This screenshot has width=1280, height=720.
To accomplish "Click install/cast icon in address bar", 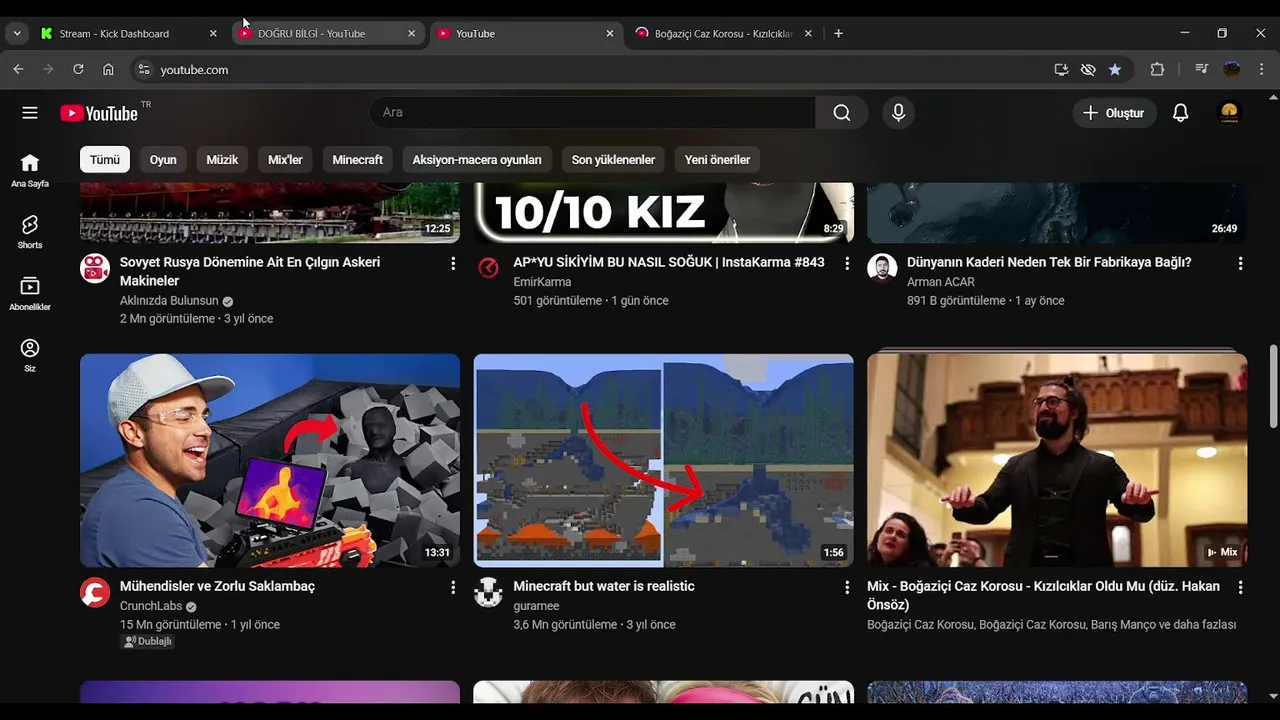I will point(1061,69).
